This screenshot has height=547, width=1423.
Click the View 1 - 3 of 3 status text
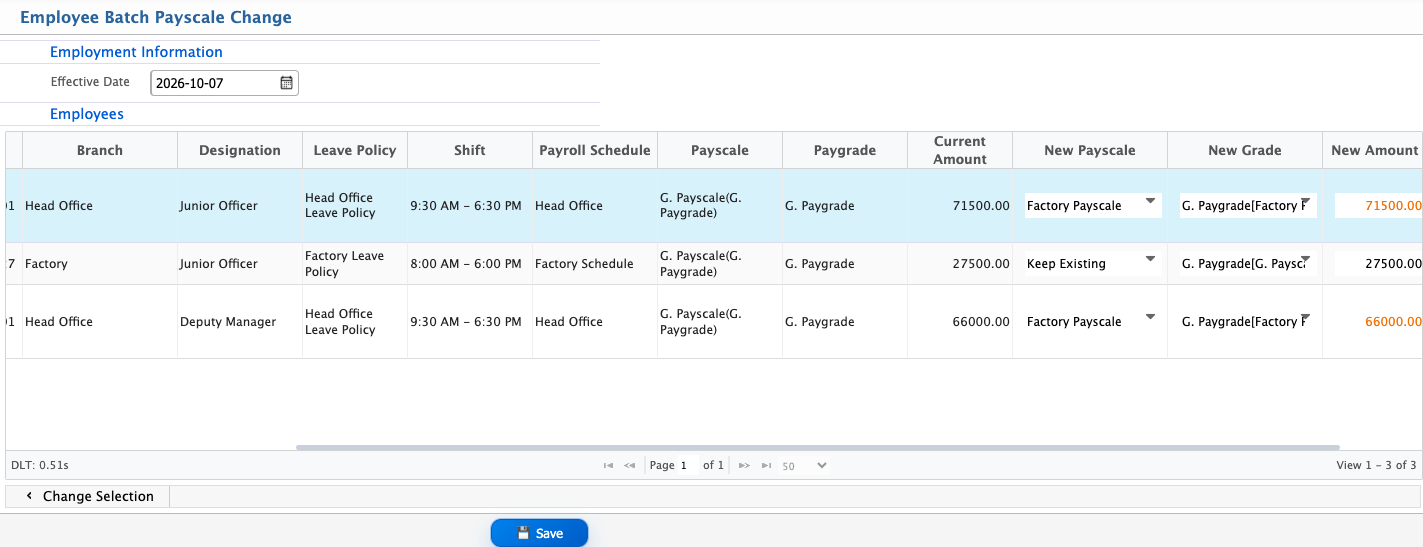coord(1376,465)
